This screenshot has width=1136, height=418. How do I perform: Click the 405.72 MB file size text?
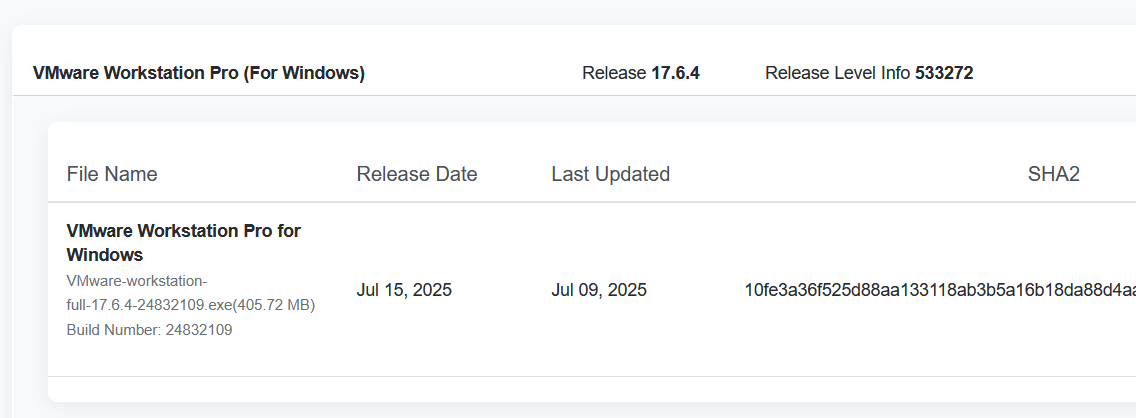274,305
